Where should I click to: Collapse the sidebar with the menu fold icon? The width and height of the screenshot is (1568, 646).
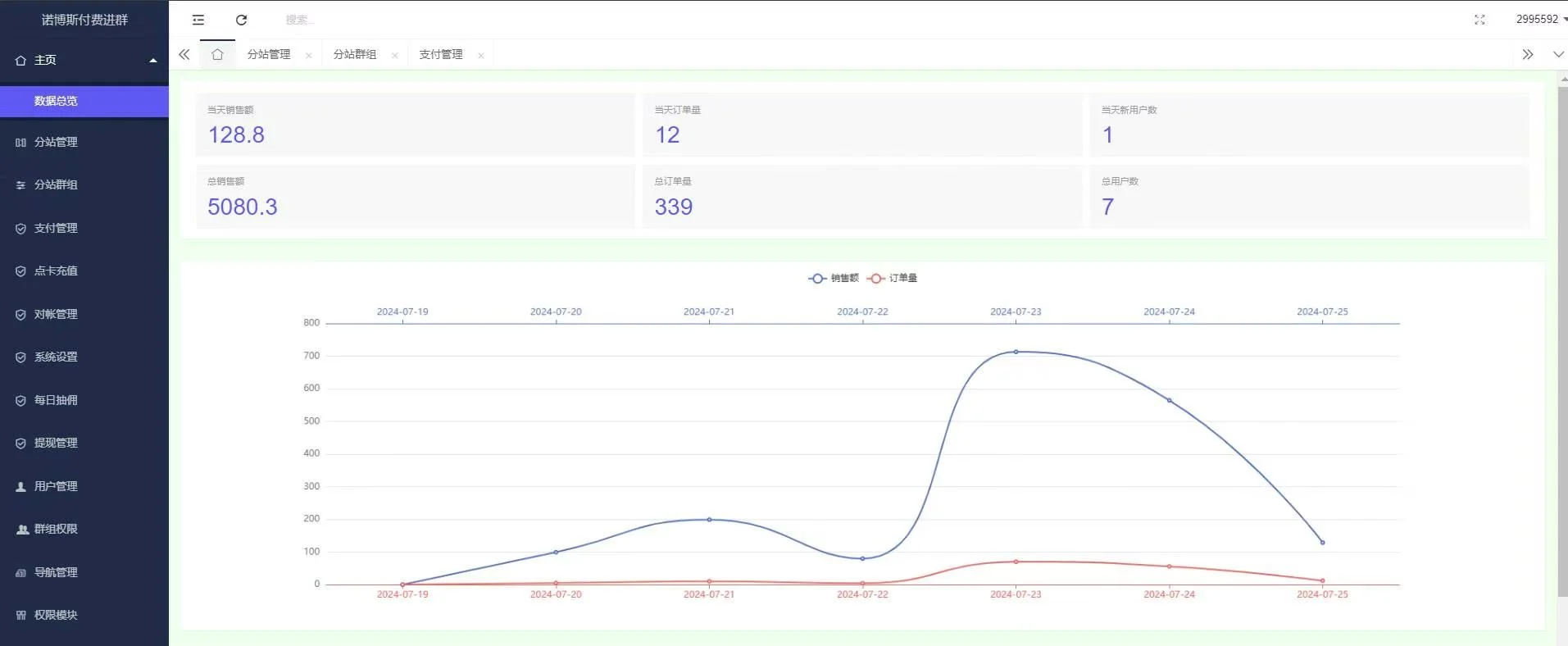tap(198, 20)
